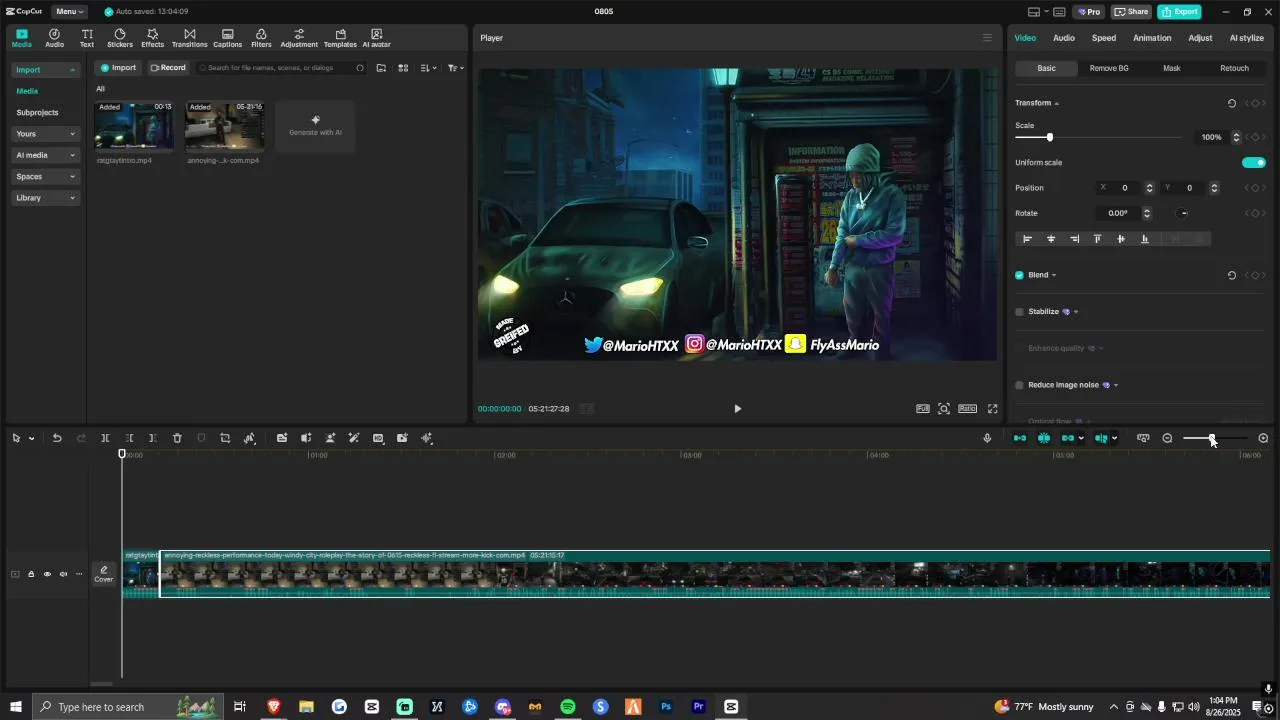Image resolution: width=1280 pixels, height=720 pixels.
Task: Select the Mask sub-tab
Action: tap(1172, 68)
